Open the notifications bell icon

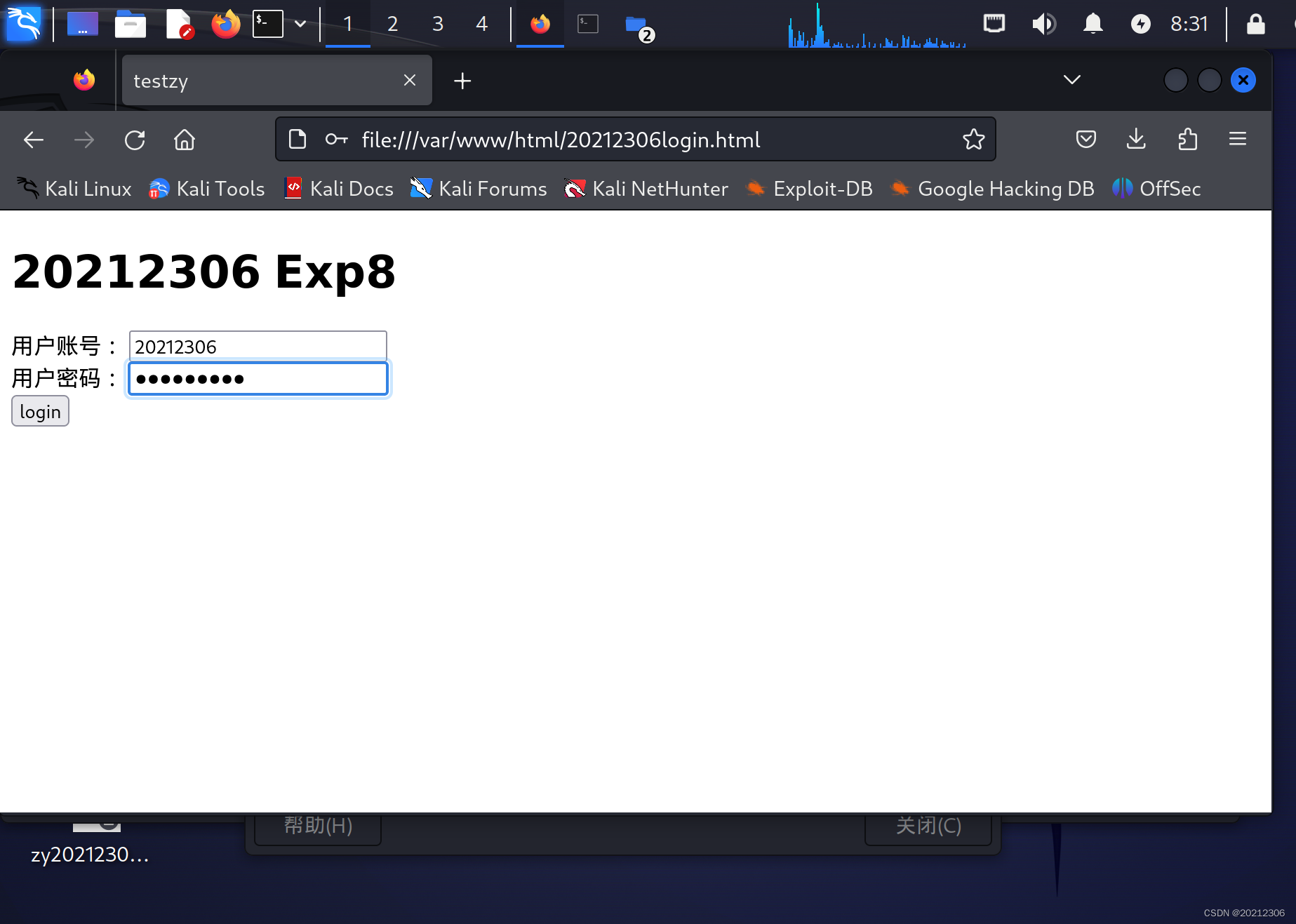coord(1093,24)
